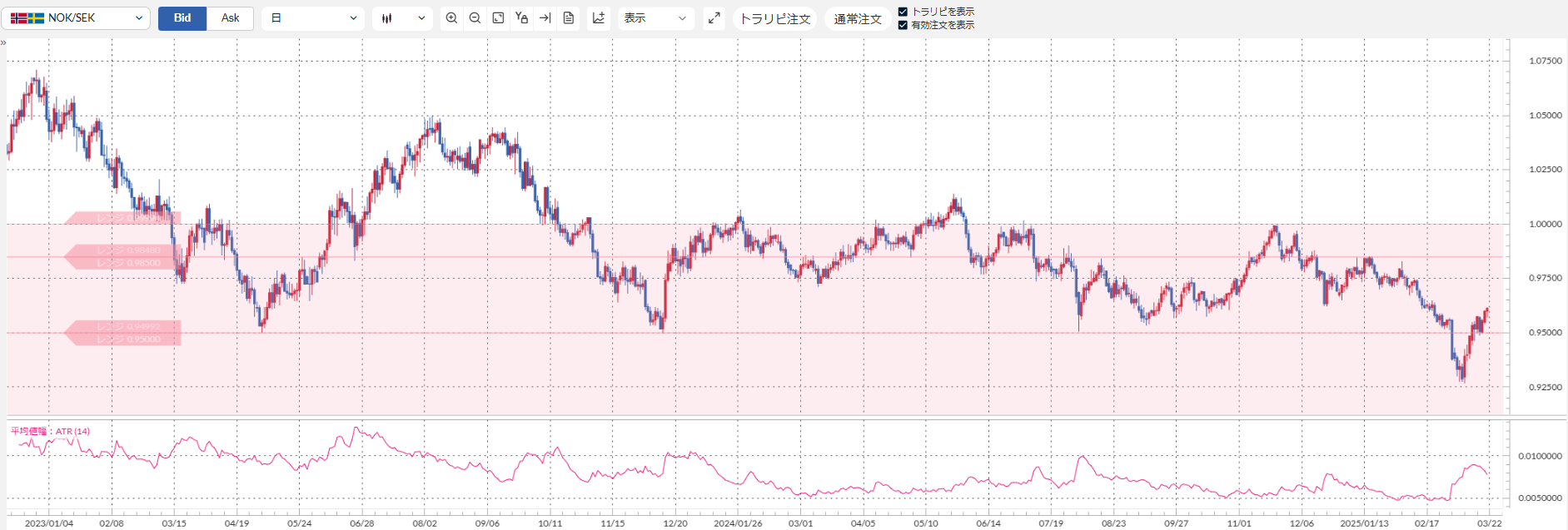
Task: Click the 0.92500 price axis label
Action: pyautogui.click(x=1546, y=387)
